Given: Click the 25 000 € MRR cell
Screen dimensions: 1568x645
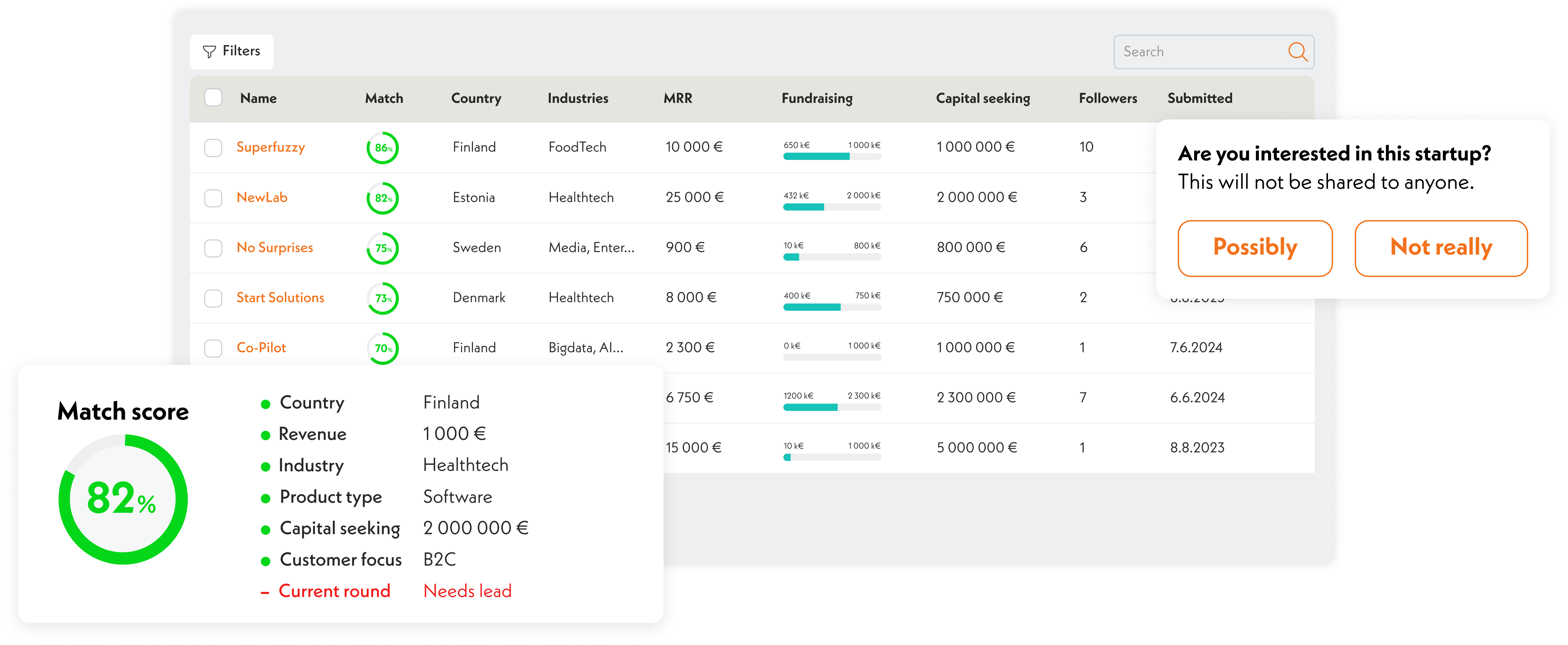Looking at the screenshot, I should [694, 197].
